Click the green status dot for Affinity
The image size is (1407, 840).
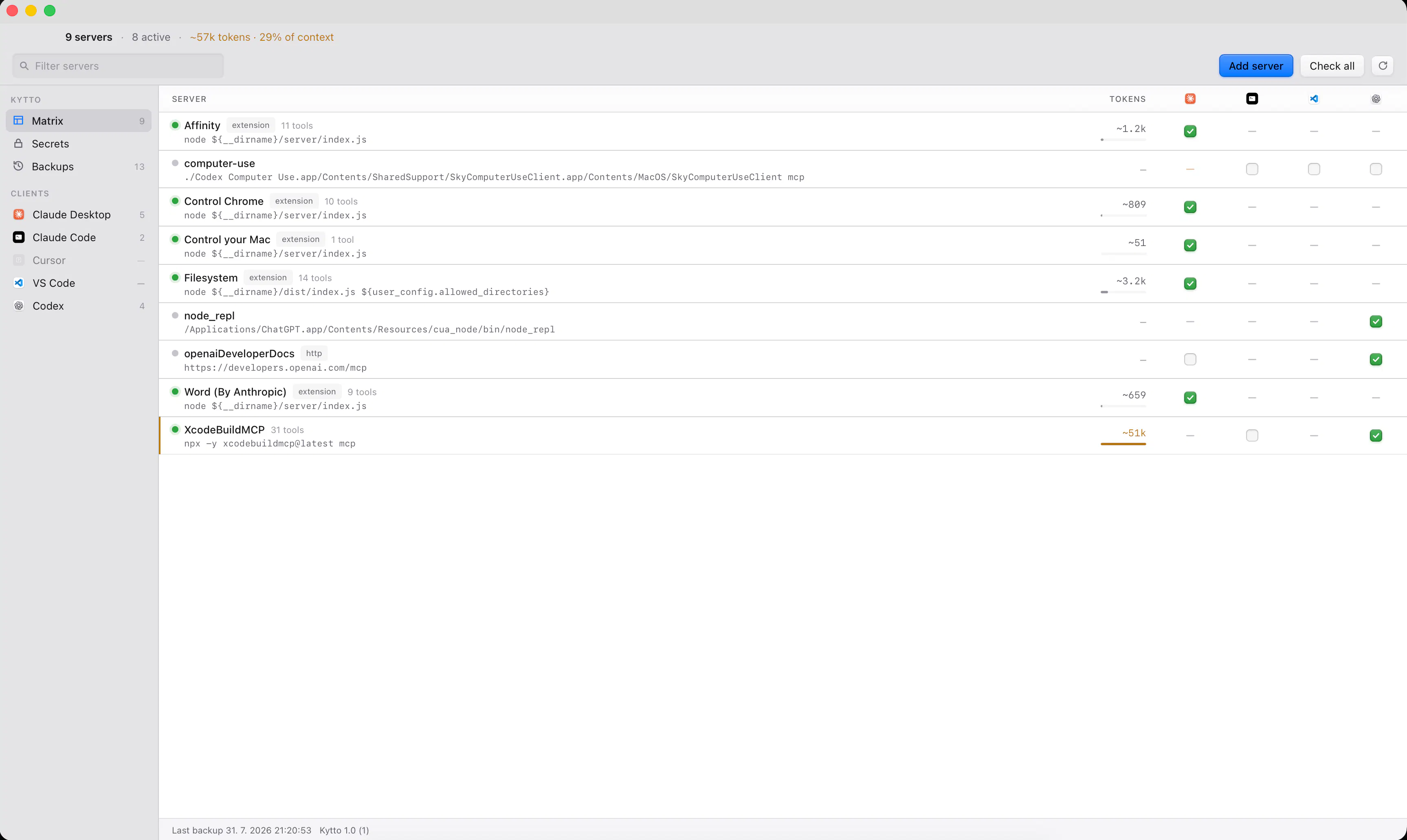coord(175,125)
